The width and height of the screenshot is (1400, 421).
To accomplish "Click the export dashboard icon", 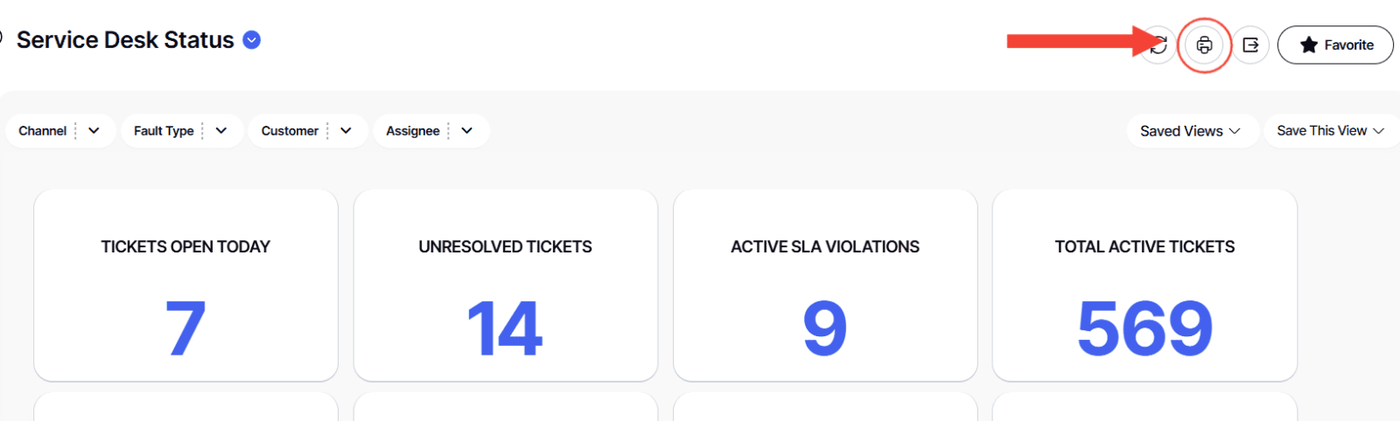I will pos(1250,45).
